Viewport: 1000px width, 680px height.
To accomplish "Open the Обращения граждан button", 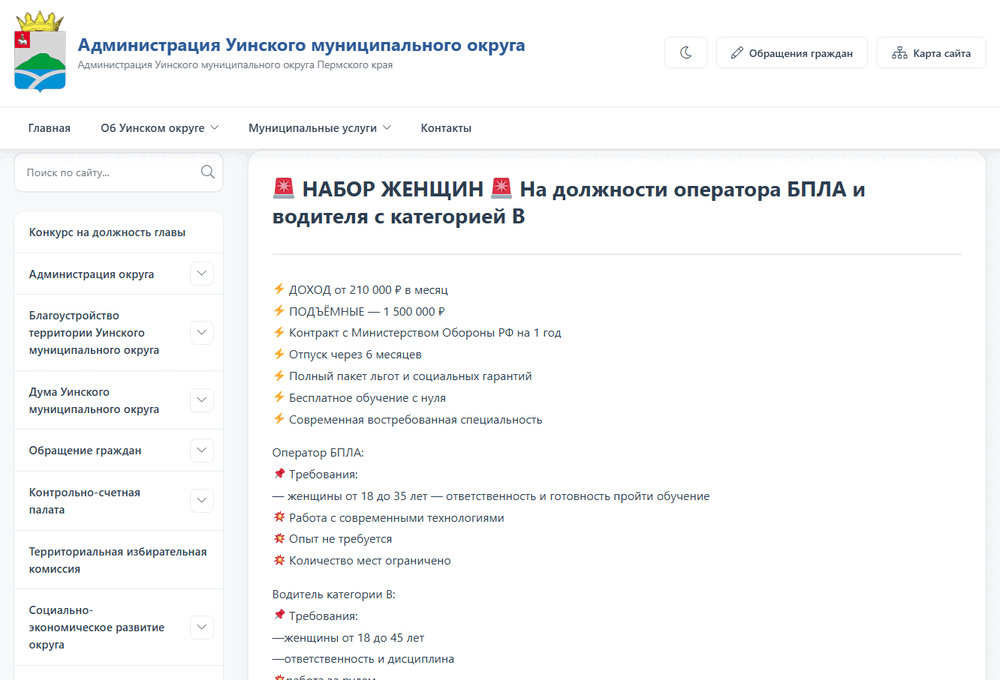I will tap(791, 53).
